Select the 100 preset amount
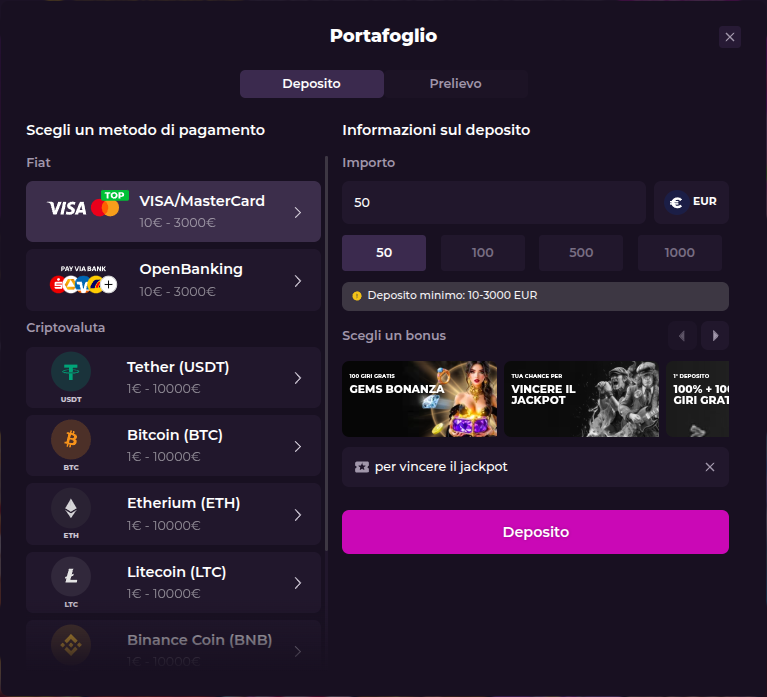This screenshot has width=767, height=697. pos(483,253)
